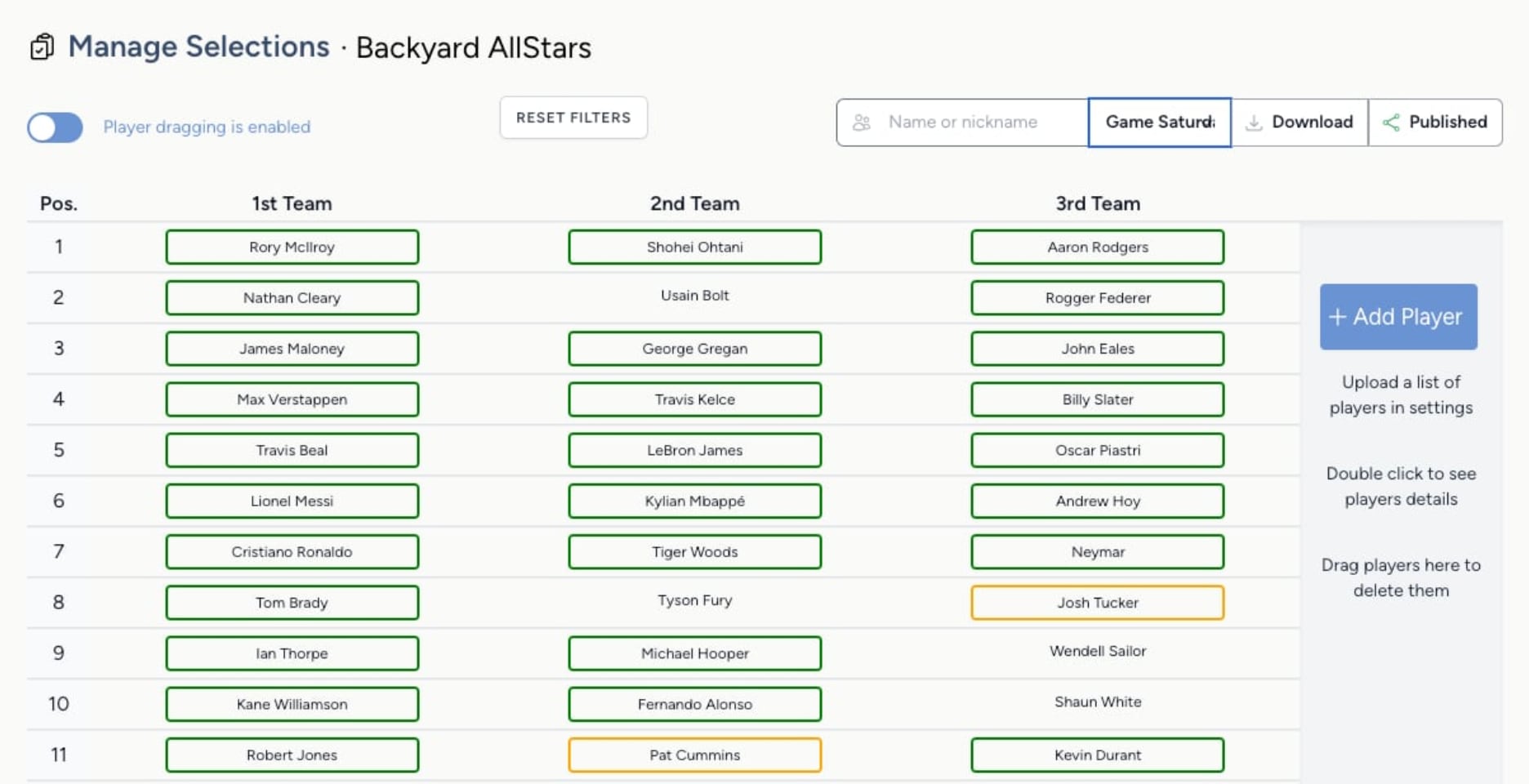The width and height of the screenshot is (1529, 784).
Task: Select Lionel Messi player card
Action: pyautogui.click(x=292, y=501)
